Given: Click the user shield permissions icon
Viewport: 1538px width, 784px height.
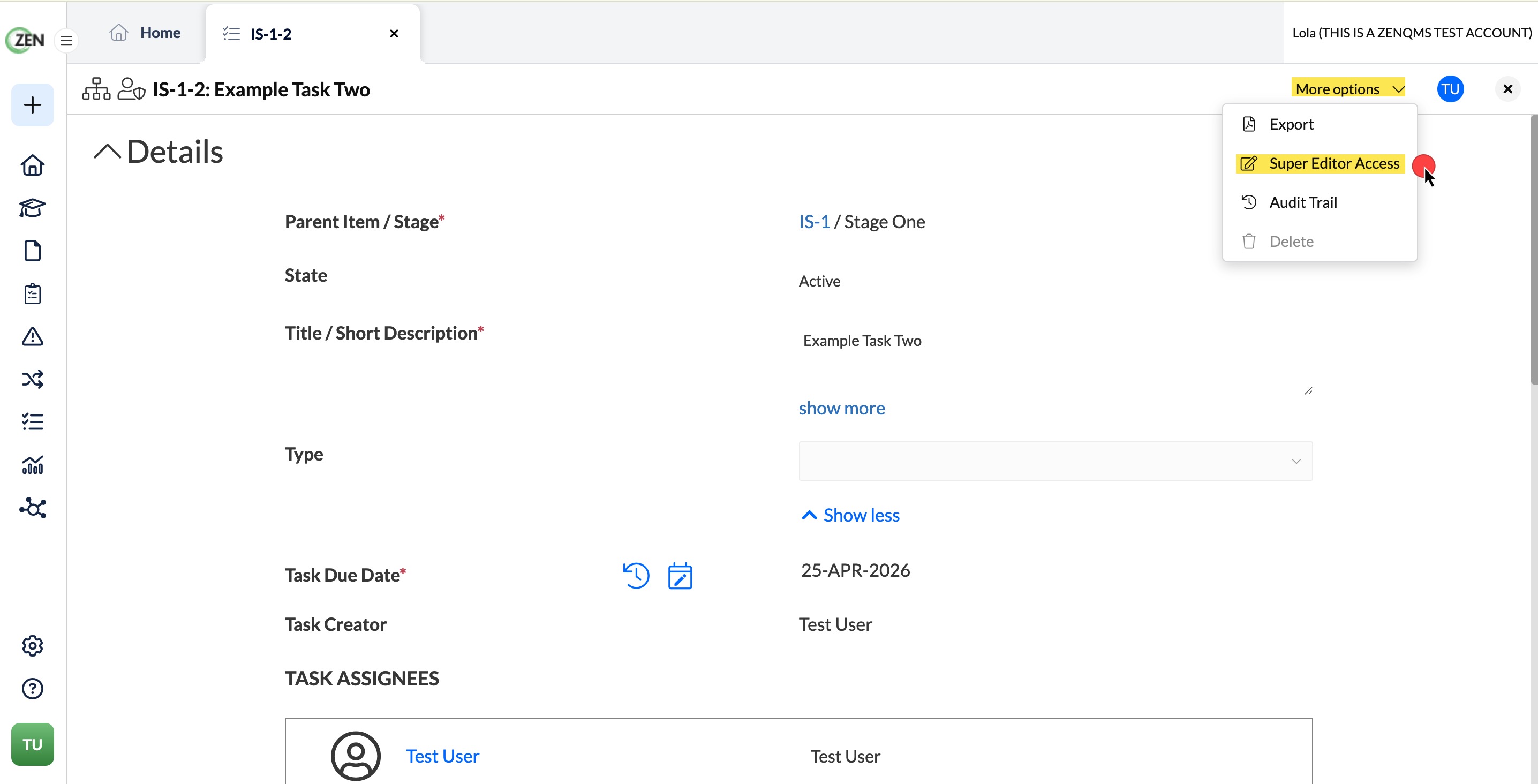Looking at the screenshot, I should click(x=131, y=89).
